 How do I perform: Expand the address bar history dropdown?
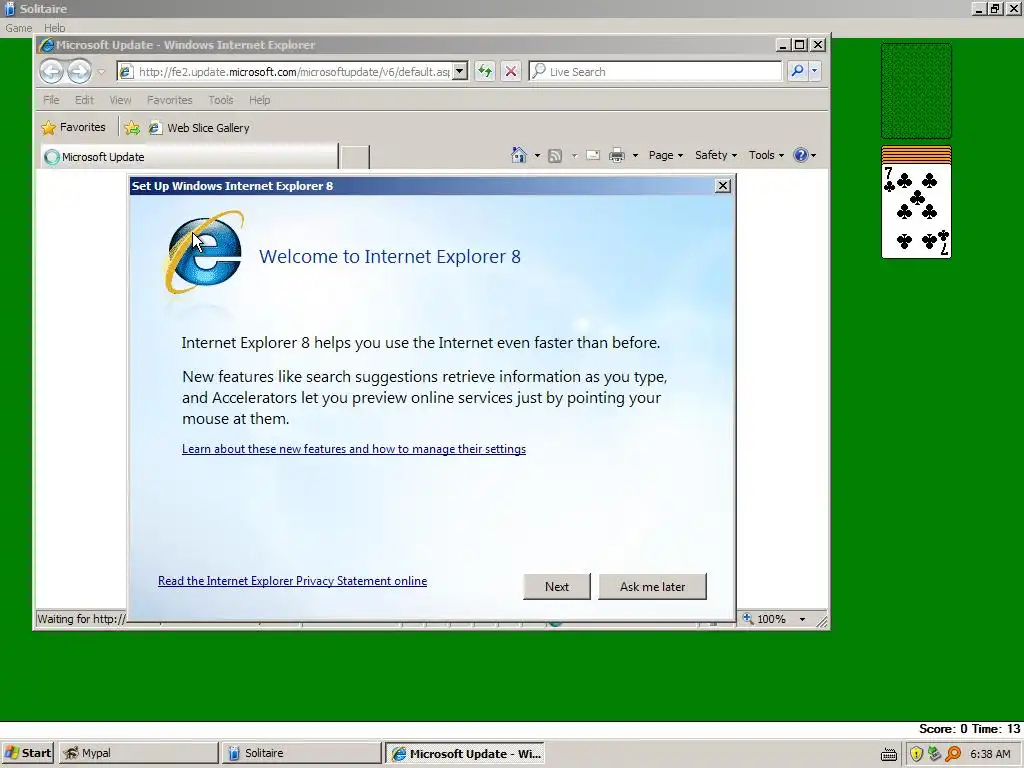460,71
